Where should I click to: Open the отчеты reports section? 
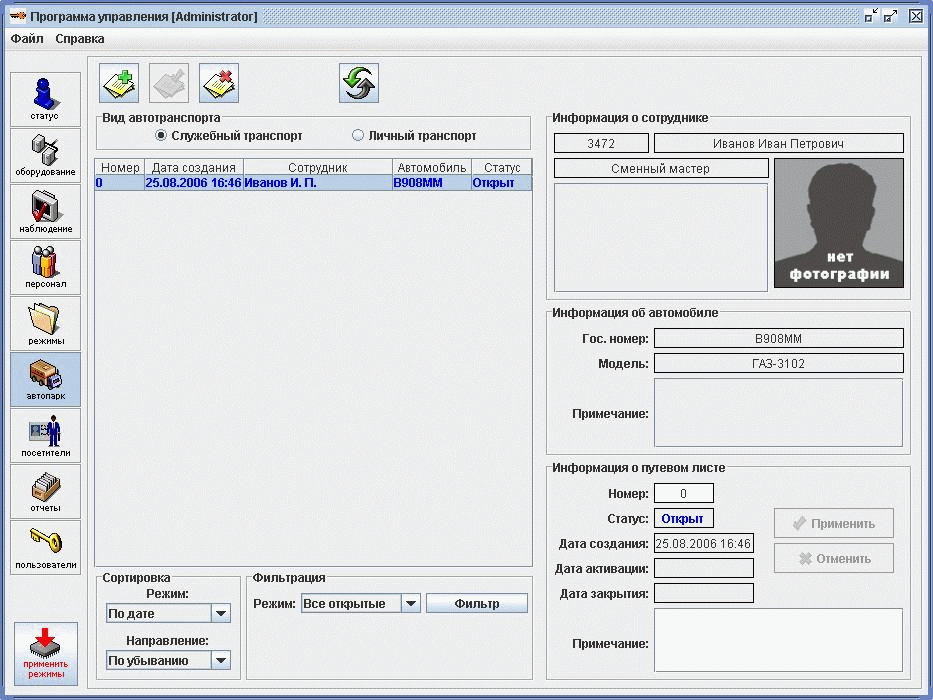45,491
